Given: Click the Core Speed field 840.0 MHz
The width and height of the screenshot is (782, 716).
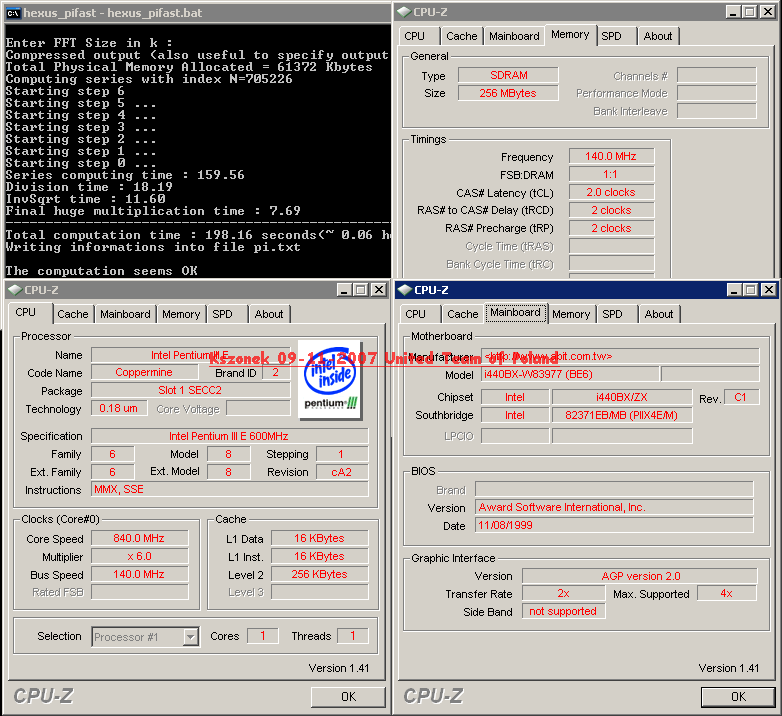Looking at the screenshot, I should click(x=140, y=538).
